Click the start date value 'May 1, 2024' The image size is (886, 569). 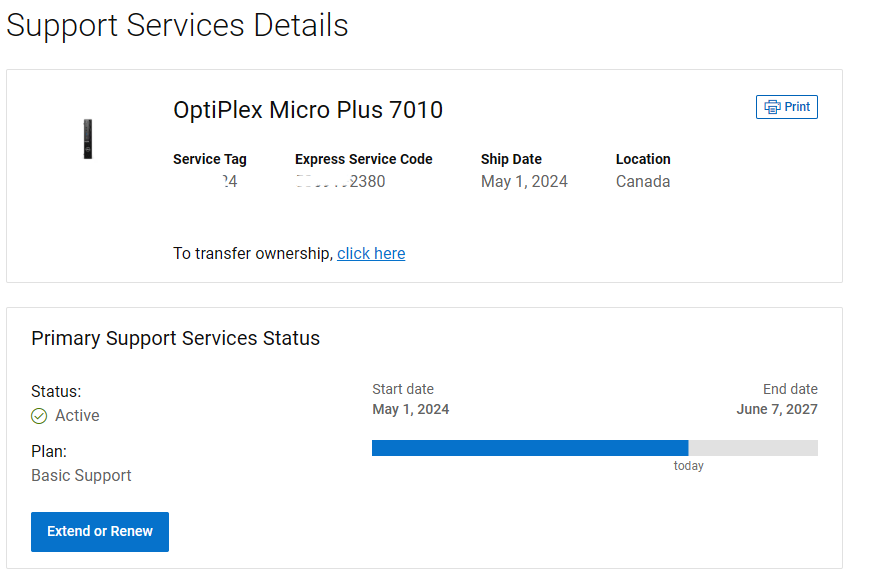coord(411,409)
